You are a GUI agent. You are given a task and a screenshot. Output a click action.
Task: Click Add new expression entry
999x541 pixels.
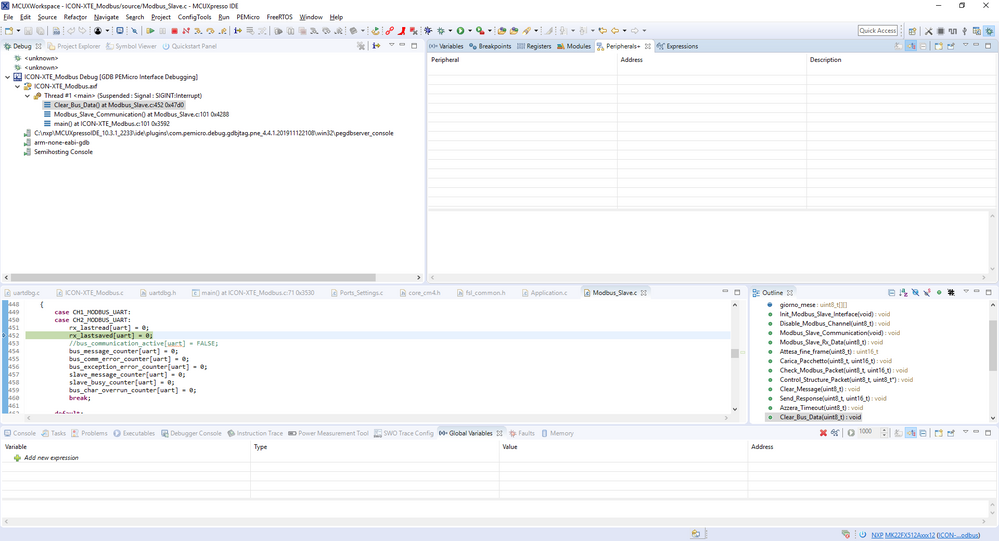click(x=51, y=458)
